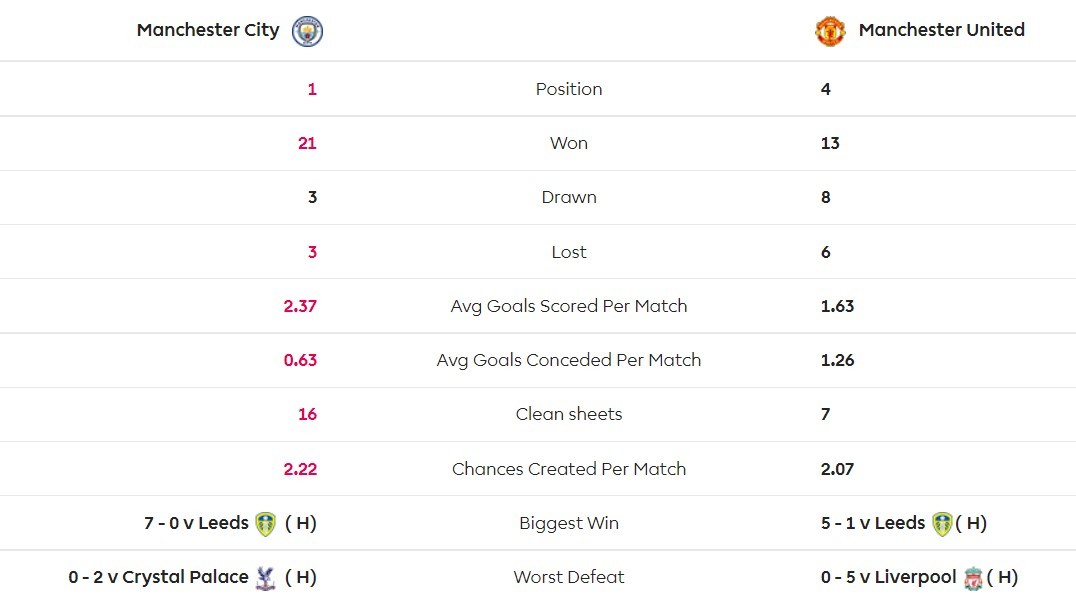The image size is (1076, 602).
Task: Click the Manchester City club crest
Action: 307,31
